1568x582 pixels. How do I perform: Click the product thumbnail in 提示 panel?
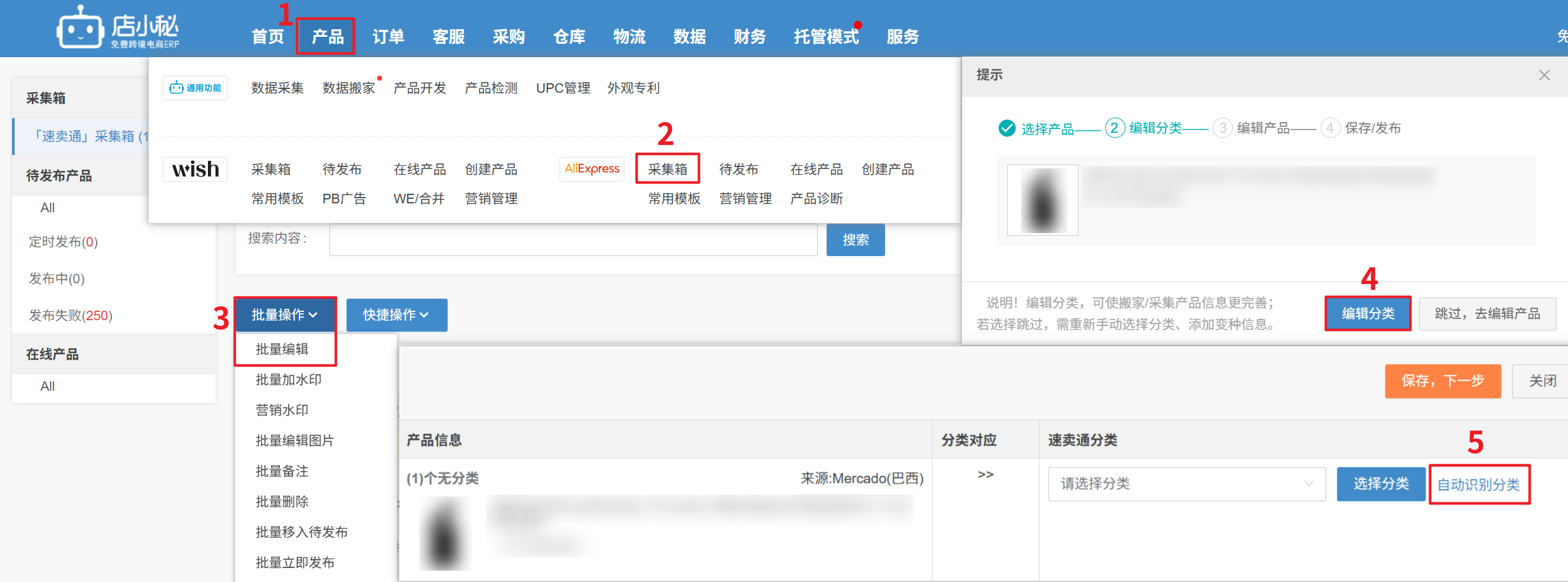[1042, 200]
